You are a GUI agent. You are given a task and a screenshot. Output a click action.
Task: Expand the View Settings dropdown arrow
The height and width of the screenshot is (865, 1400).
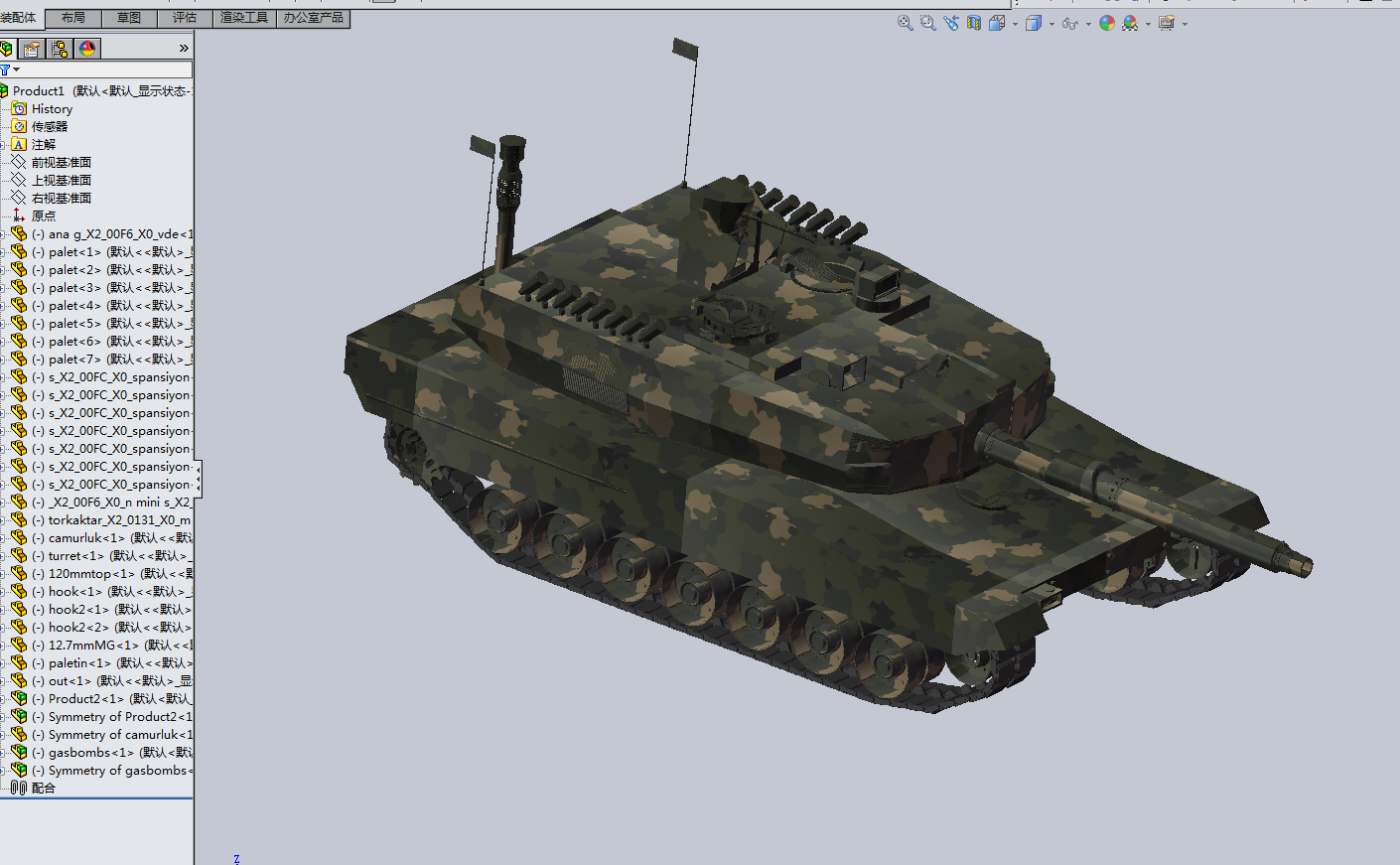click(x=1185, y=24)
